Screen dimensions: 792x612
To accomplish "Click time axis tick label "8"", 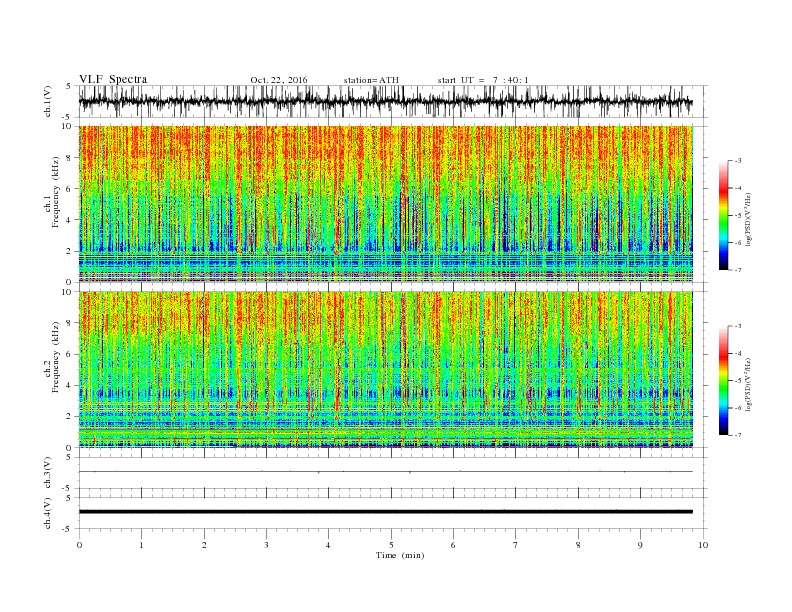I will 578,545.
